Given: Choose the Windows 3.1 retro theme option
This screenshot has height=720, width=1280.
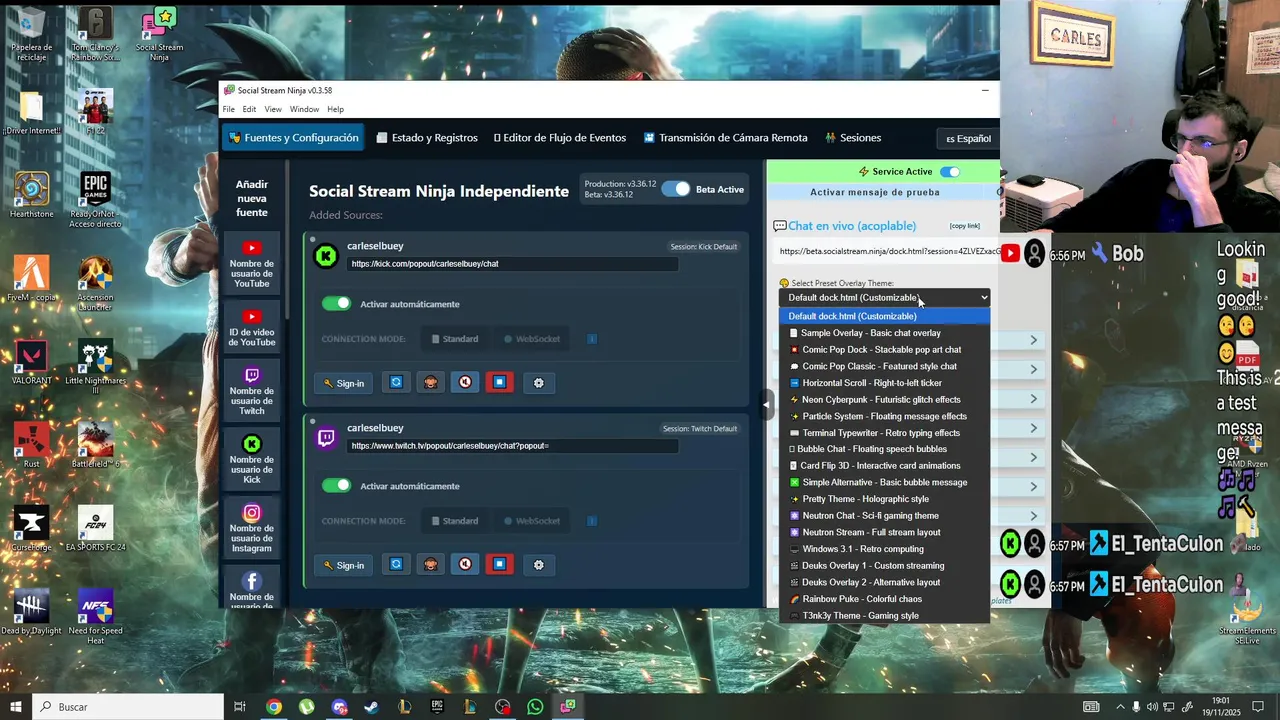Looking at the screenshot, I should pyautogui.click(x=885, y=549).
